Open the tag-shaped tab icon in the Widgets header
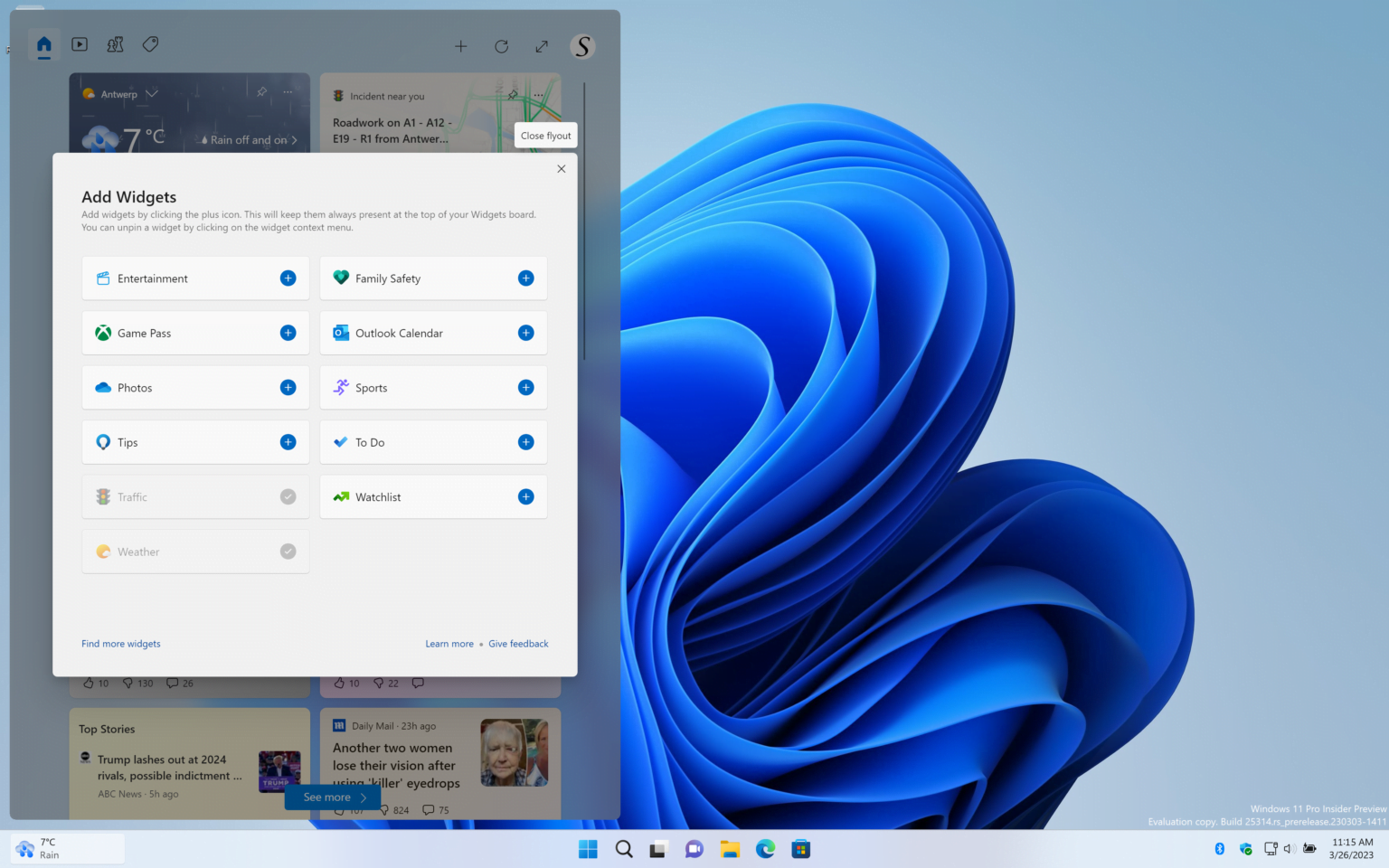The image size is (1389, 868). coord(151,44)
